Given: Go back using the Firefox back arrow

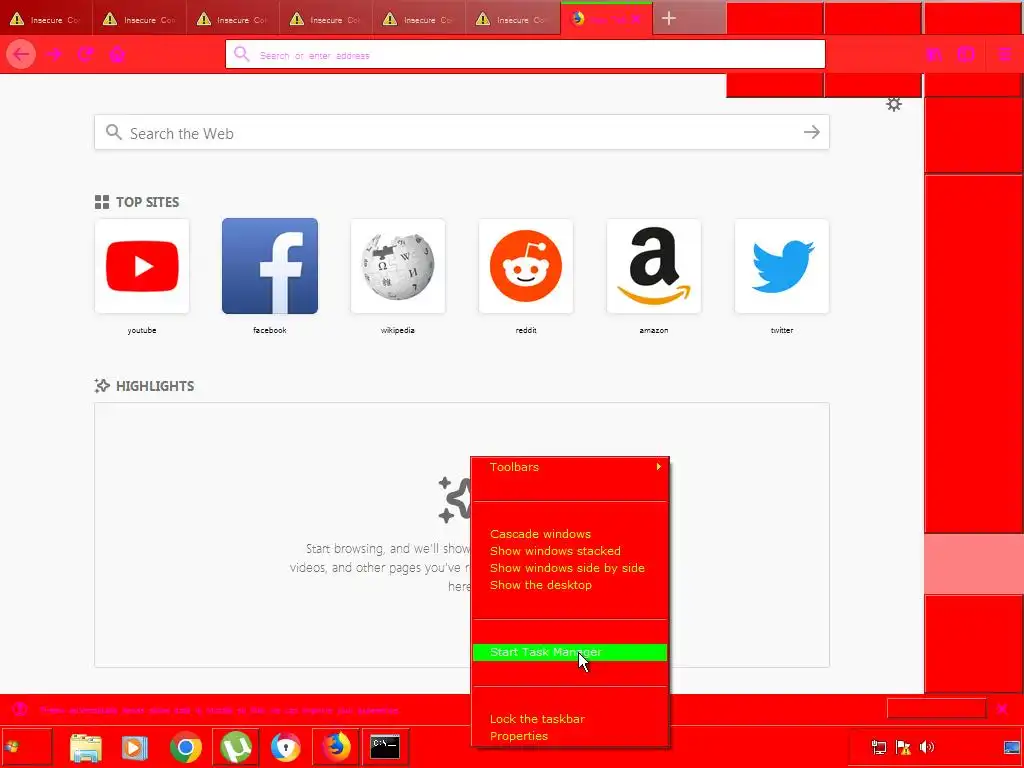Looking at the screenshot, I should point(21,54).
